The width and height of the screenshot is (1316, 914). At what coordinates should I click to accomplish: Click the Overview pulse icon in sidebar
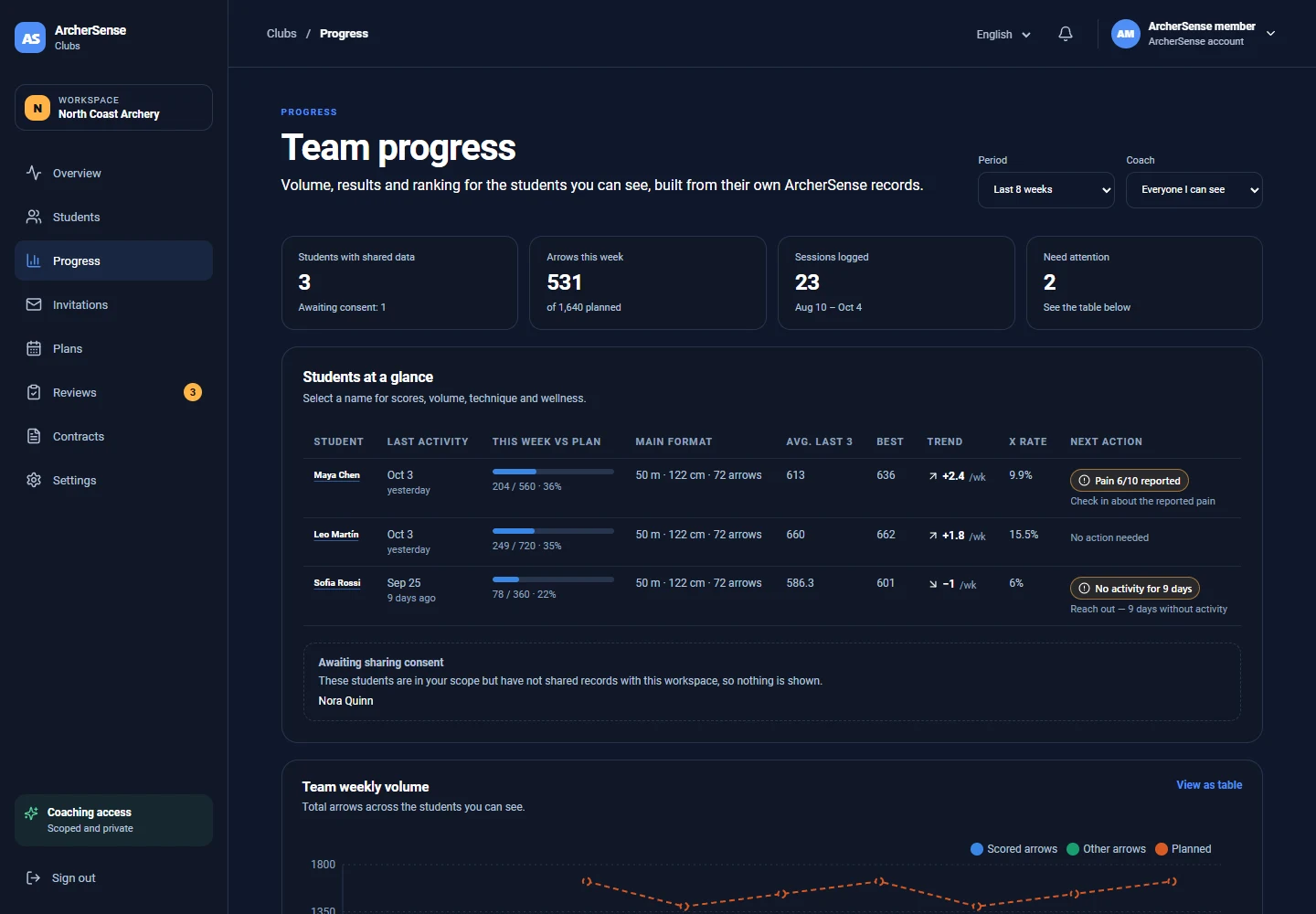tap(34, 173)
